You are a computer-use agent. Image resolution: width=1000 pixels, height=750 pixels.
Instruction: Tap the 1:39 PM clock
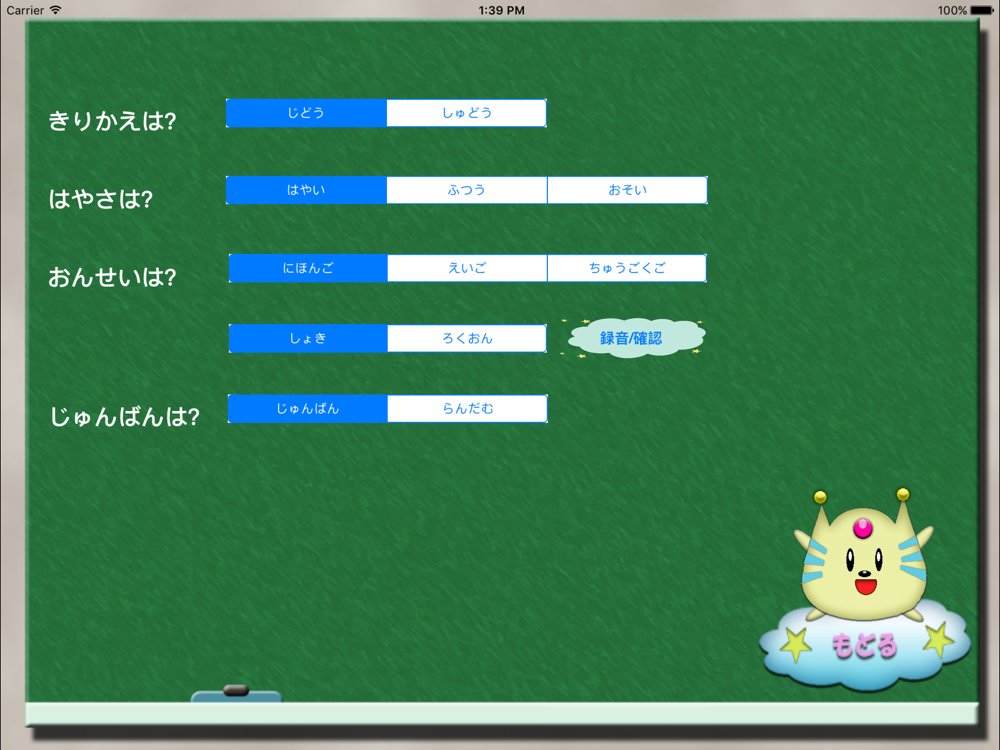click(501, 10)
